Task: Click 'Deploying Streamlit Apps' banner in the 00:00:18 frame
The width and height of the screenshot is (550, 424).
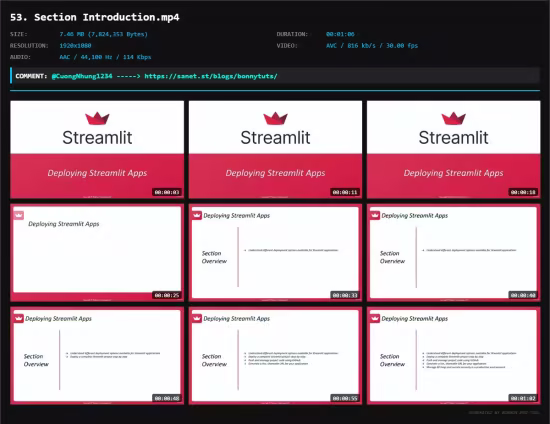Action: pos(454,173)
